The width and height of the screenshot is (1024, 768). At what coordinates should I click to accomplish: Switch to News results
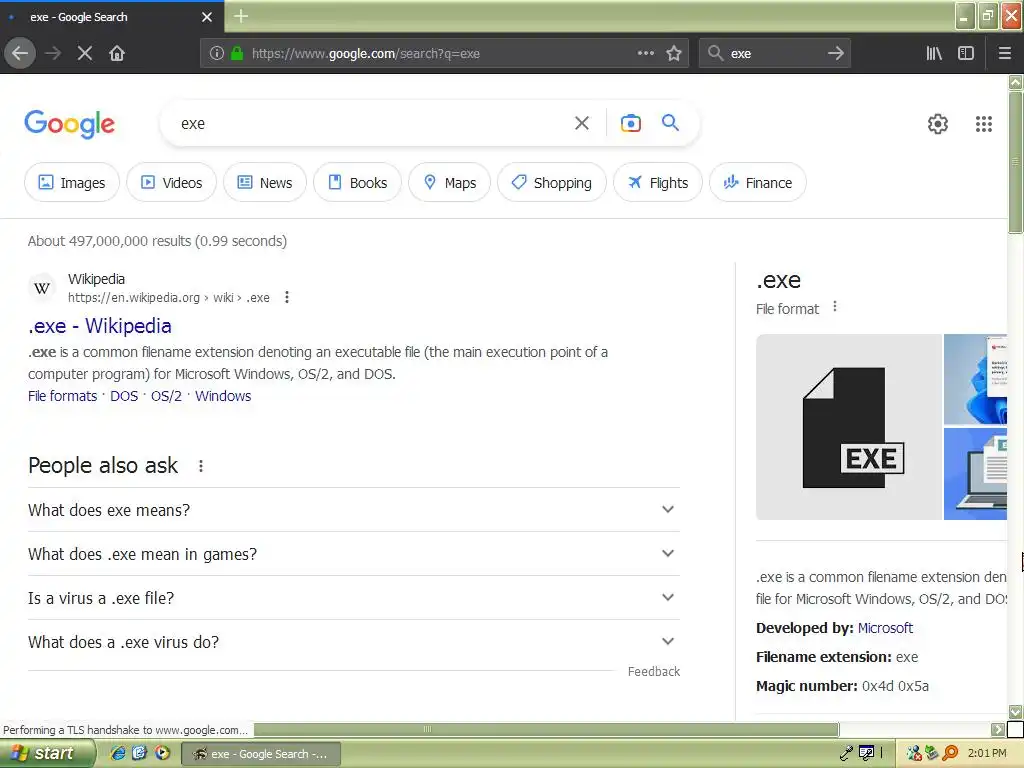tap(264, 182)
